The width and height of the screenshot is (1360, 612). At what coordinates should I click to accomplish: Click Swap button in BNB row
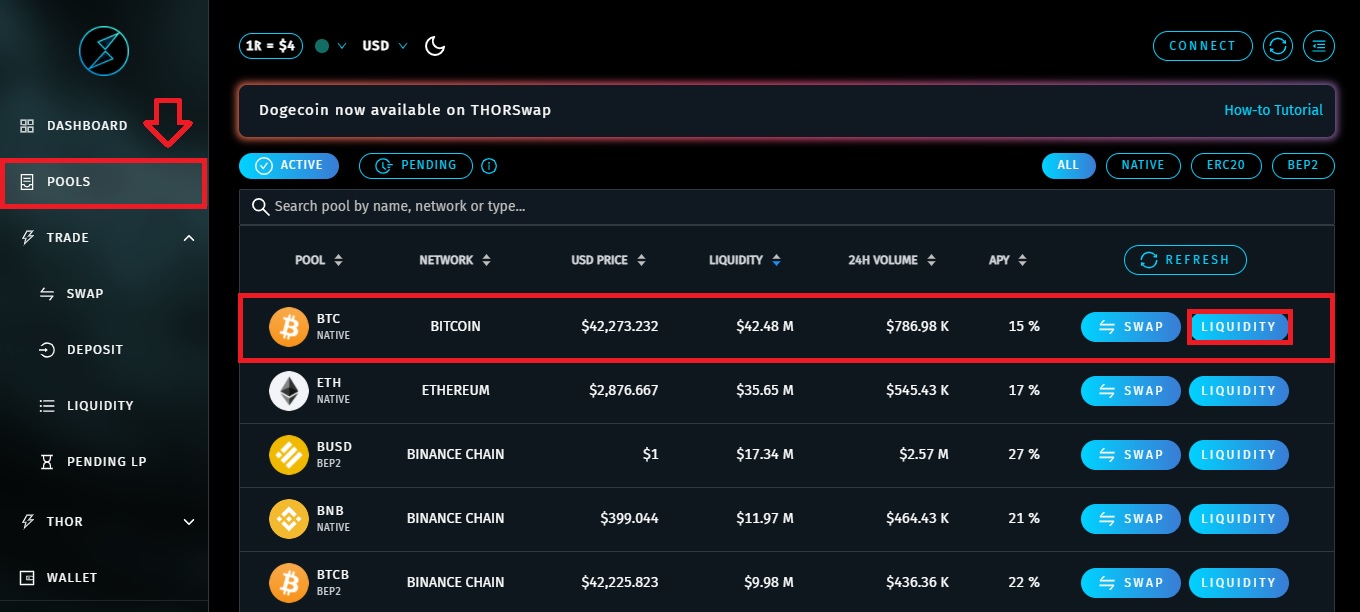[1130, 519]
